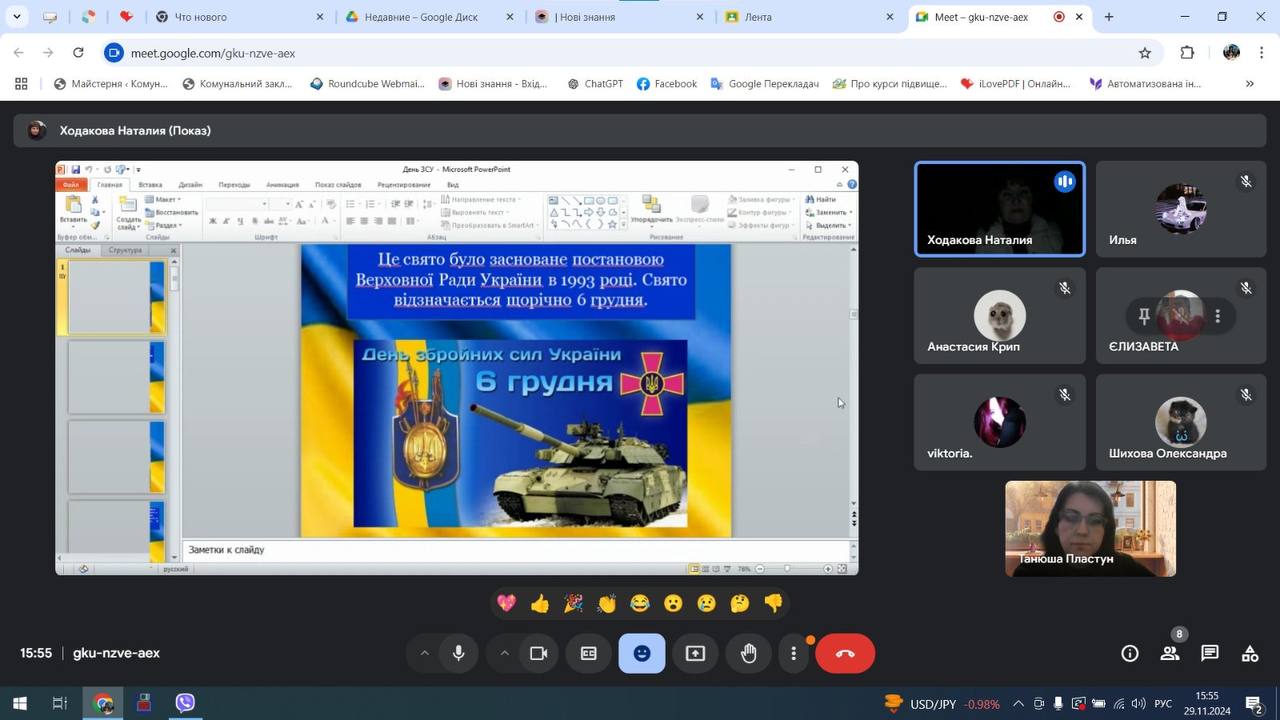Toggle closed captions button
The image size is (1280, 720).
point(589,653)
